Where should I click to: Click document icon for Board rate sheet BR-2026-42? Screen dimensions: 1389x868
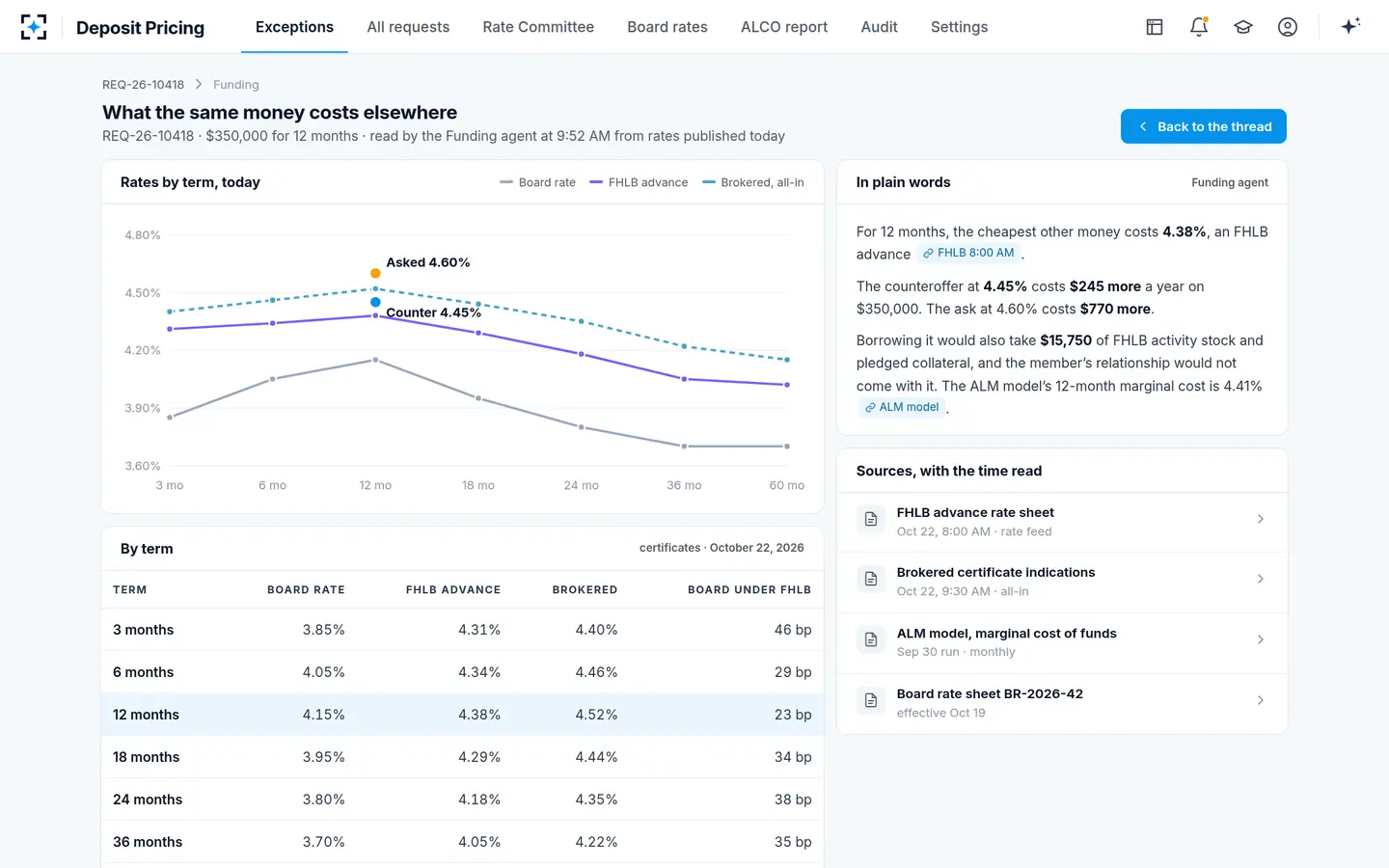[x=871, y=700]
